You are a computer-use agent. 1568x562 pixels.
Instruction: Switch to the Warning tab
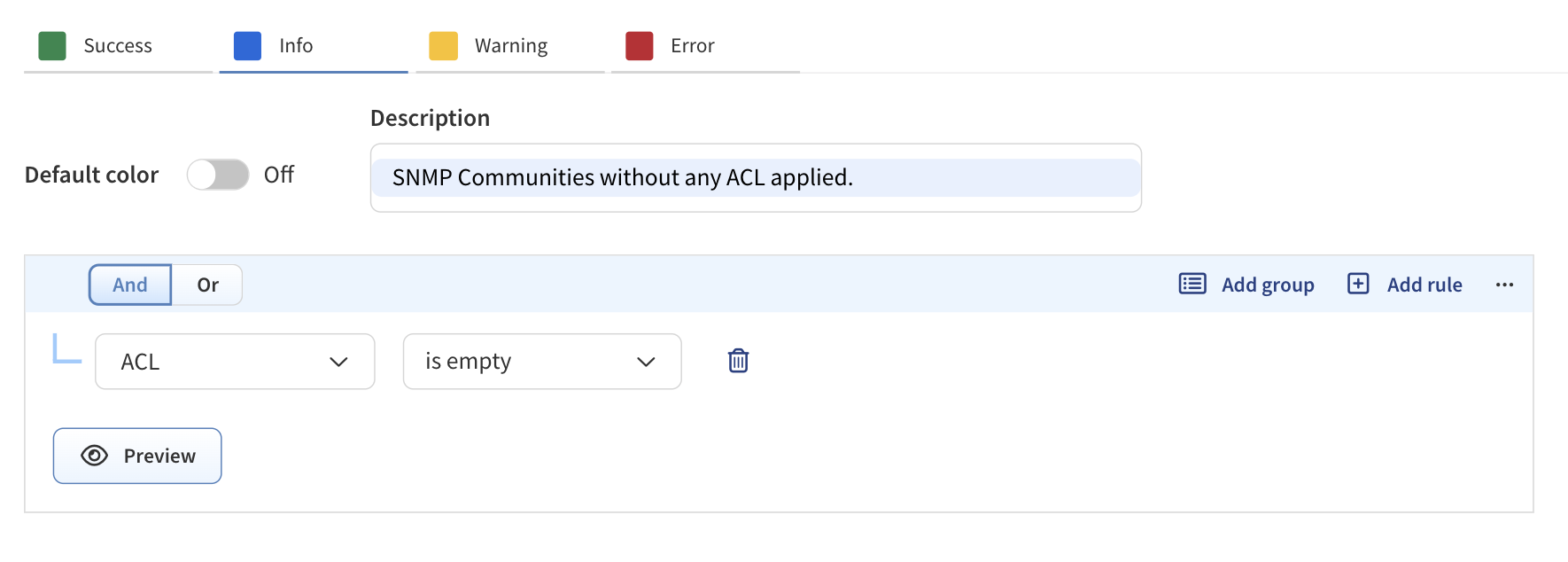click(x=510, y=46)
